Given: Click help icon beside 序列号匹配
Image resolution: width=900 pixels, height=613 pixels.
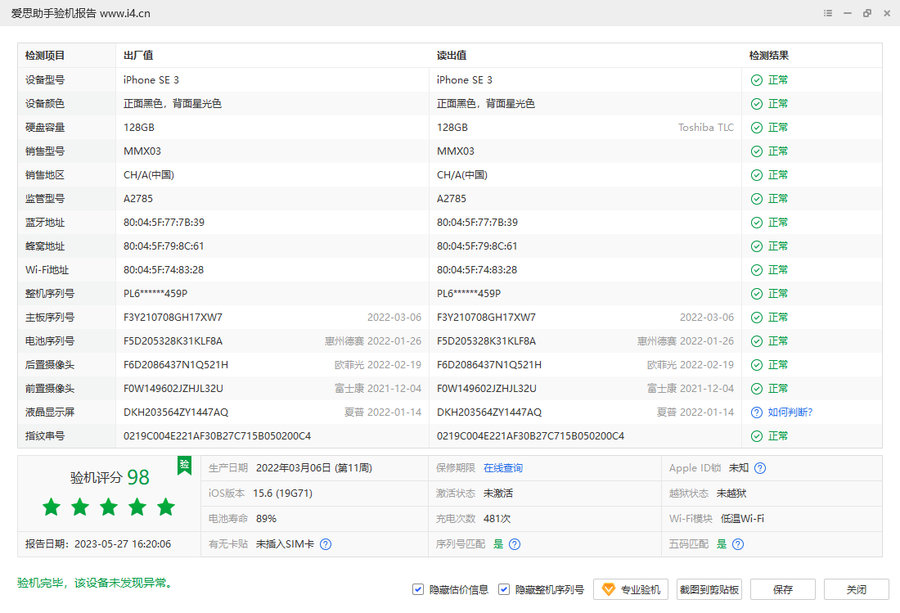Looking at the screenshot, I should 515,544.
